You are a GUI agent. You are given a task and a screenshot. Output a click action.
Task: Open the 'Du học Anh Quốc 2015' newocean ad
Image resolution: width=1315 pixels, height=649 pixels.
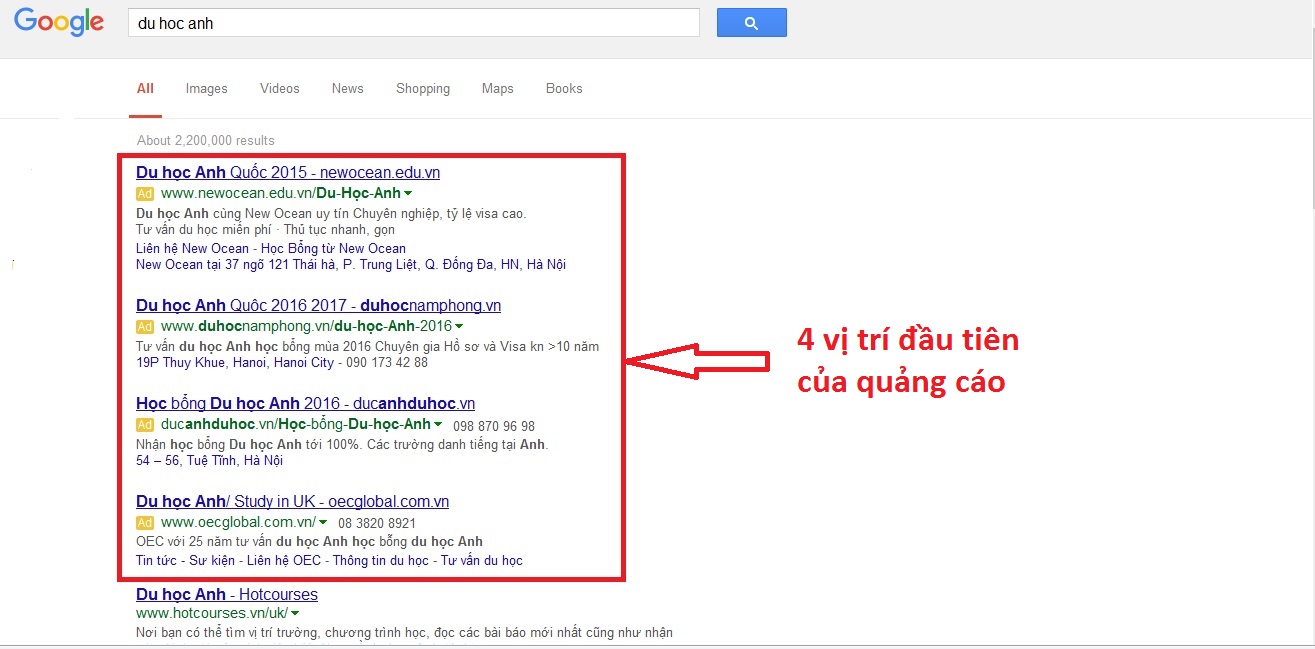click(287, 172)
